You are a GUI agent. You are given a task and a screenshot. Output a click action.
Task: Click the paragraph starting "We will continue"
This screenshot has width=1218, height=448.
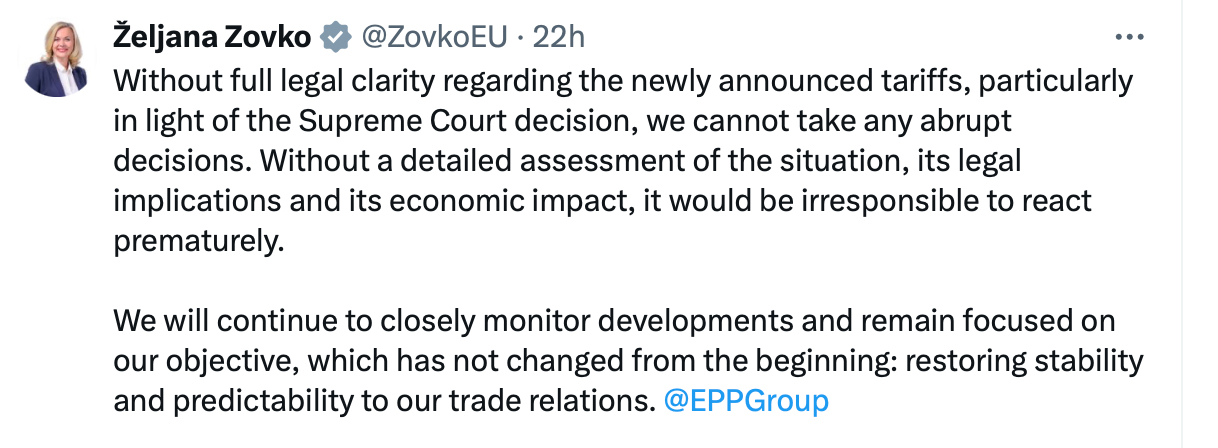(x=600, y=361)
